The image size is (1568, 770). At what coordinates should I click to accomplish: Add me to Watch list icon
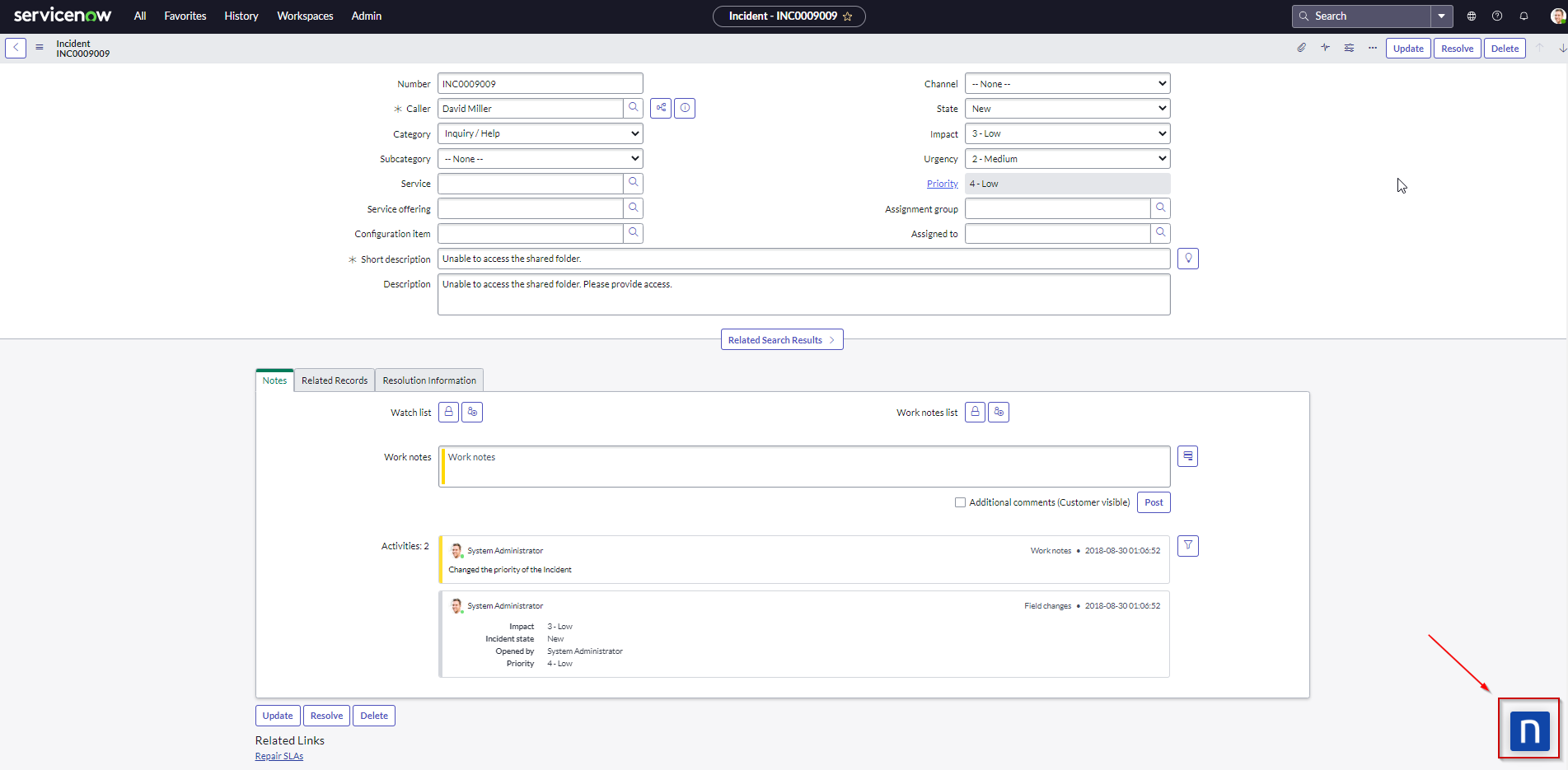click(472, 412)
